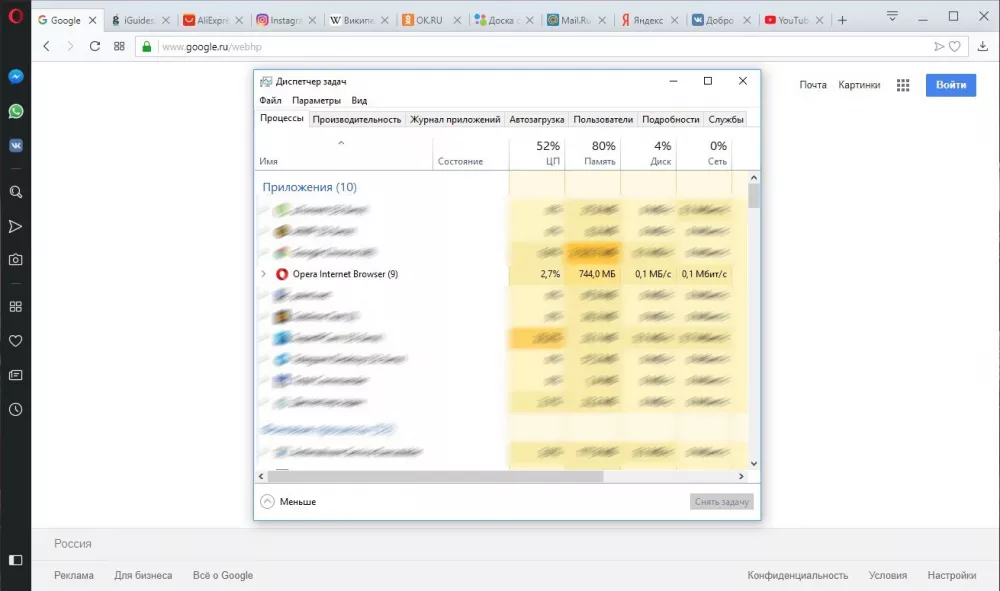This screenshot has width=1000, height=591.
Task: Open the snapshot camera tool
Action: point(16,259)
